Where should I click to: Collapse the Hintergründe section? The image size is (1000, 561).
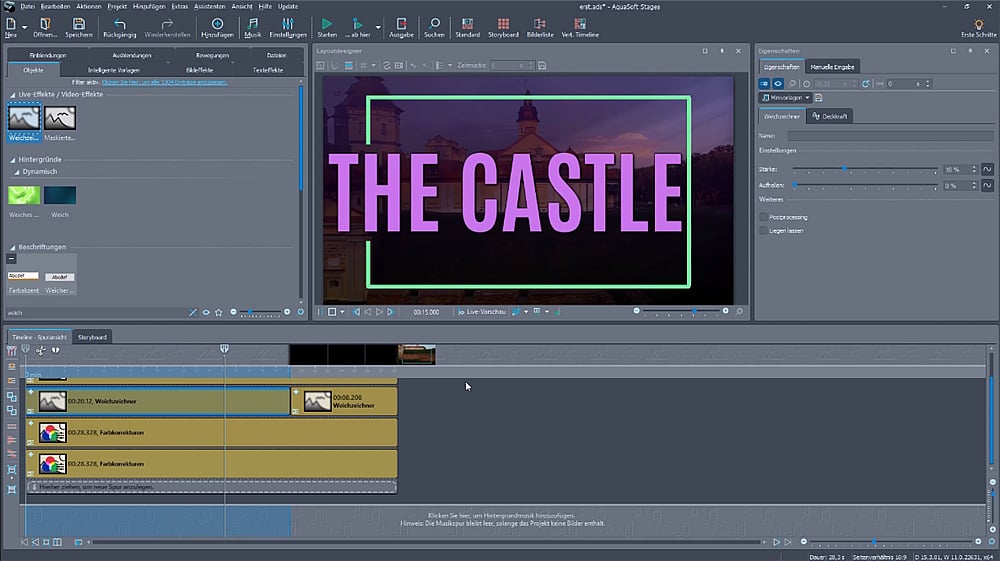pos(13,160)
